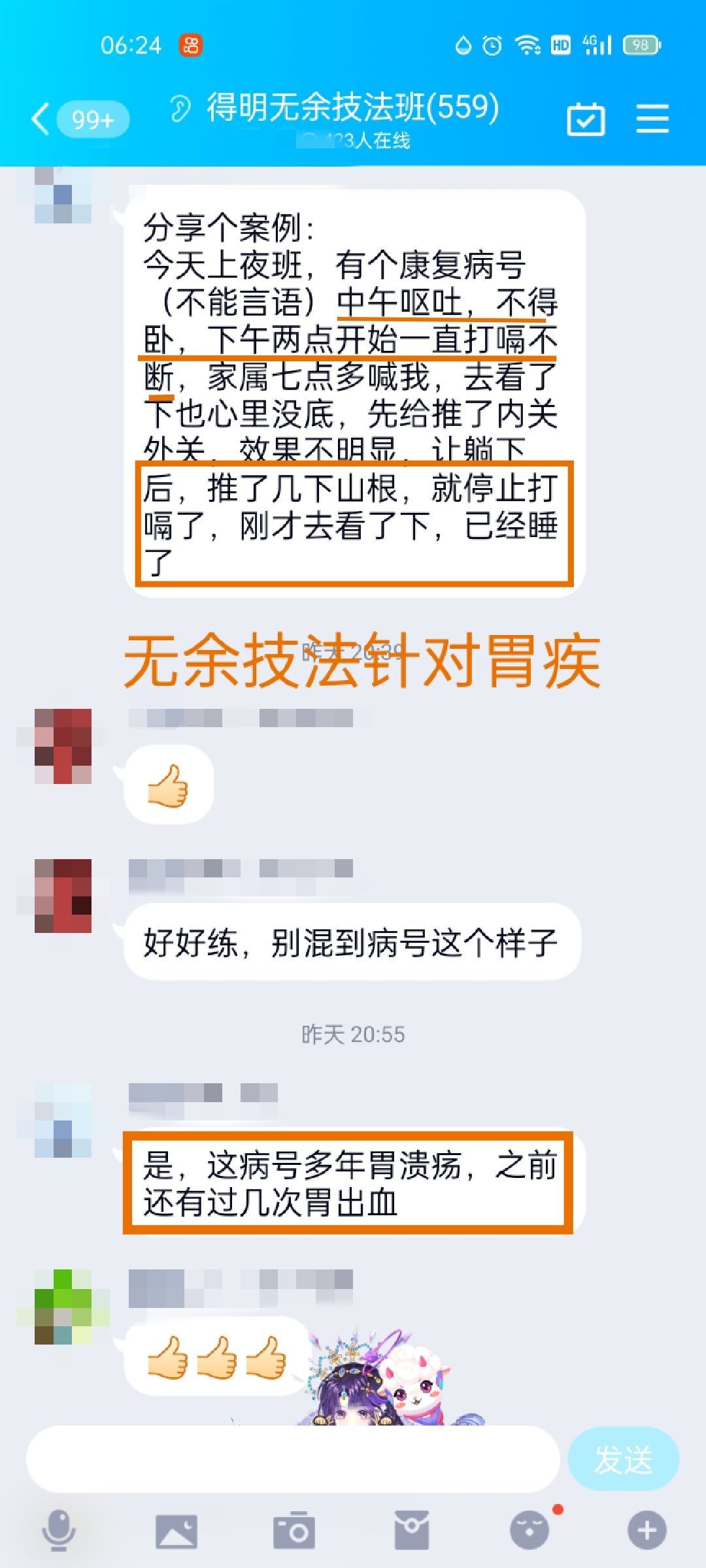Viewport: 706px width, 1568px height.
Task: Tap message 好好练，别混到病号这个样子
Action: pyautogui.click(x=352, y=941)
